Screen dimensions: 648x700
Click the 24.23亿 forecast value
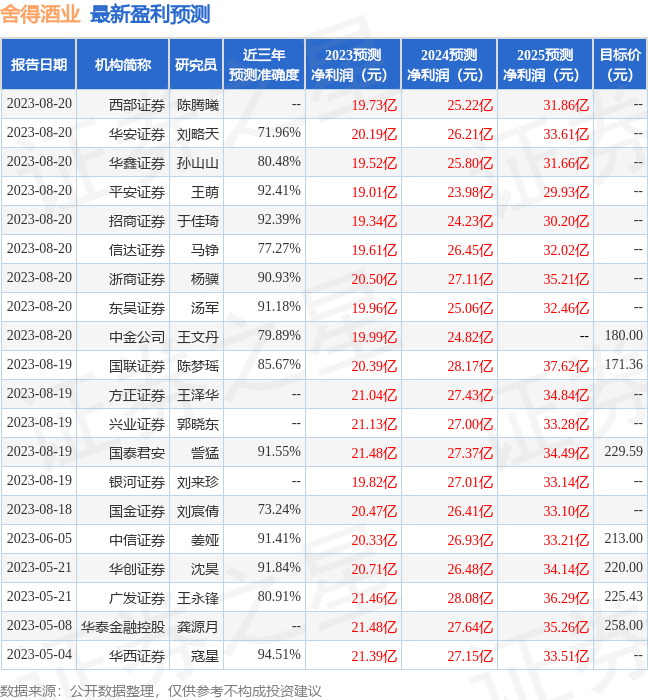click(470, 221)
